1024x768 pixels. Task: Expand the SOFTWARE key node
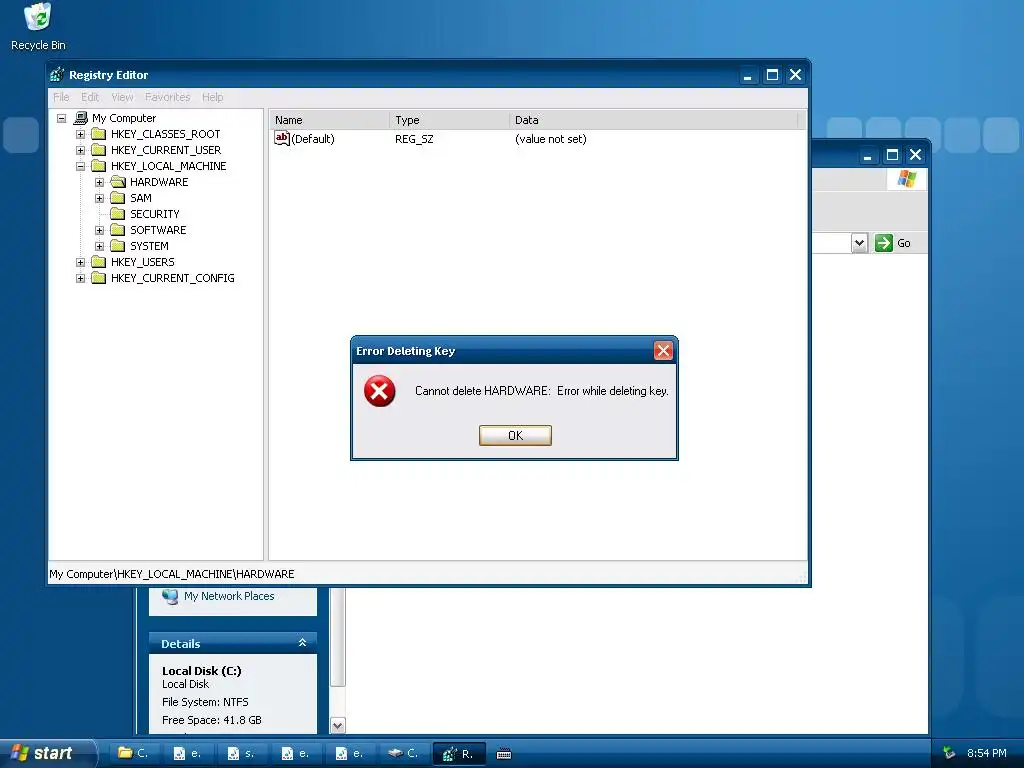[x=99, y=231]
